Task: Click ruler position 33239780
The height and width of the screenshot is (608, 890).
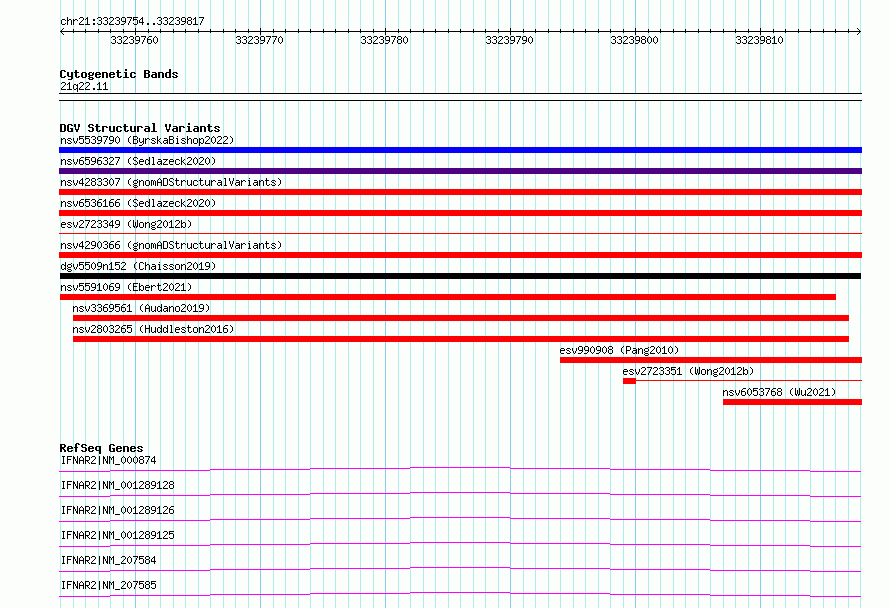Action: [384, 40]
